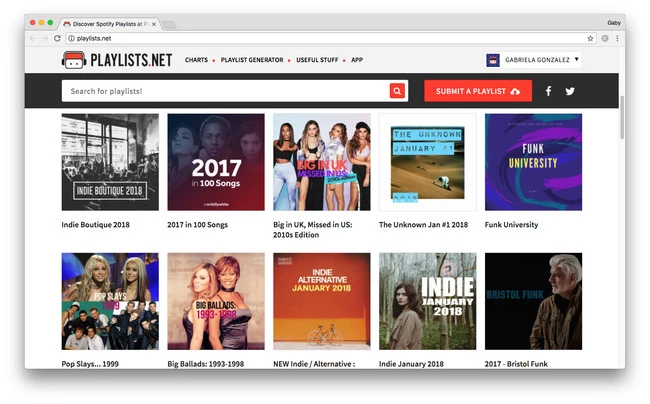Click the Big Ballads: 1993-1998 title
The image size is (650, 404).
coord(206,364)
